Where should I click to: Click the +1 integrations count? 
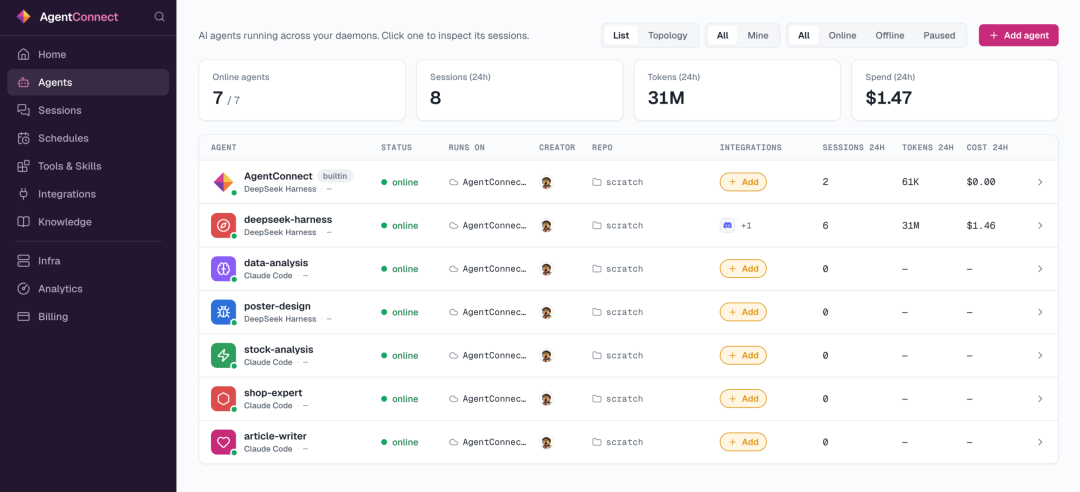746,225
